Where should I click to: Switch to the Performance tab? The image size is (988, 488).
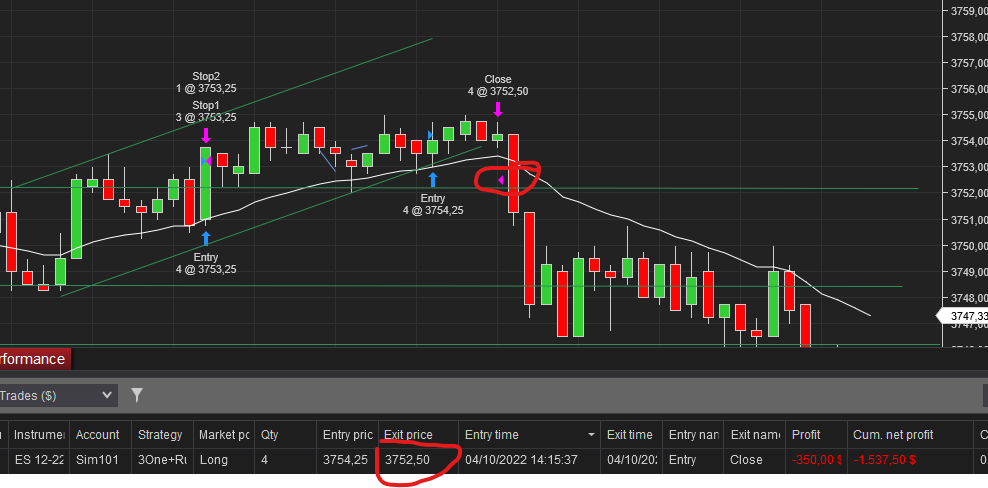[35, 359]
